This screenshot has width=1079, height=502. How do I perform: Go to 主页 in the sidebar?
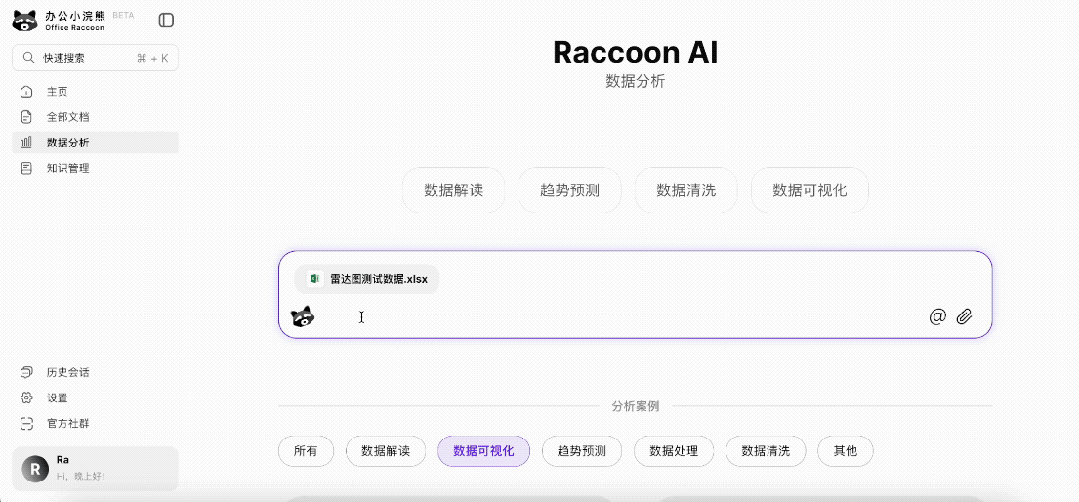96,91
